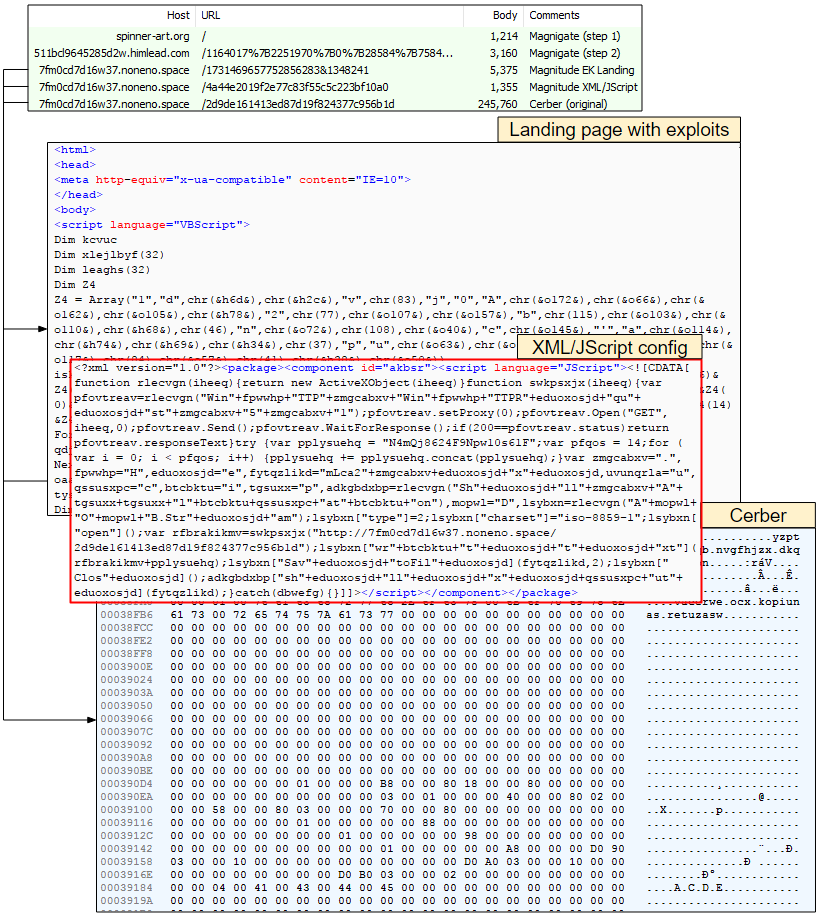Click hex offset 00039158
Image resolution: width=821 pixels, height=917 pixels.
(x=126, y=862)
